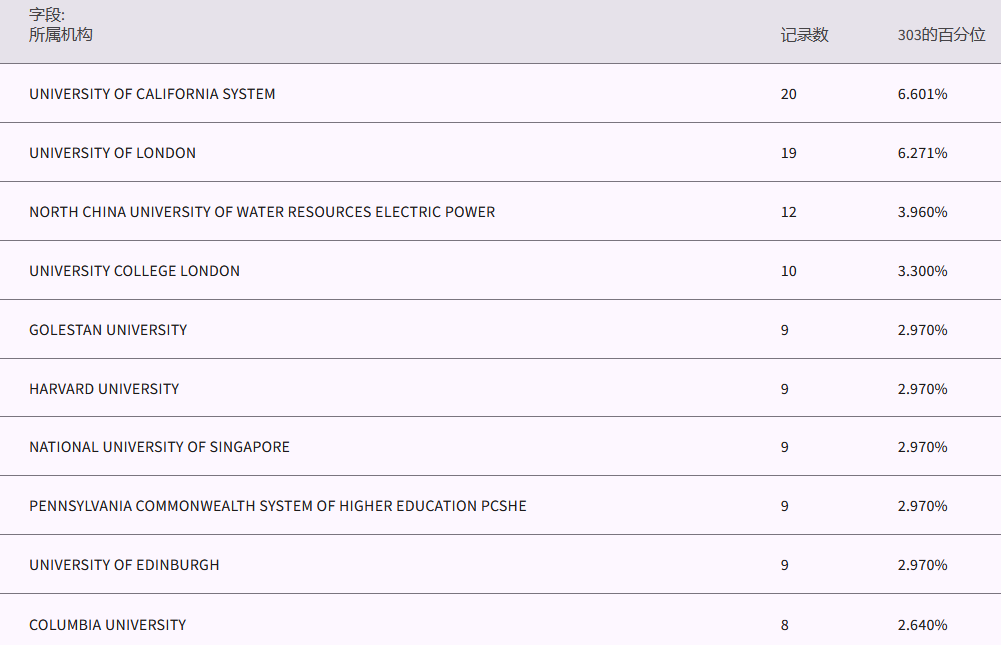Open the Golestan University entry
The image size is (1001, 645).
[108, 330]
